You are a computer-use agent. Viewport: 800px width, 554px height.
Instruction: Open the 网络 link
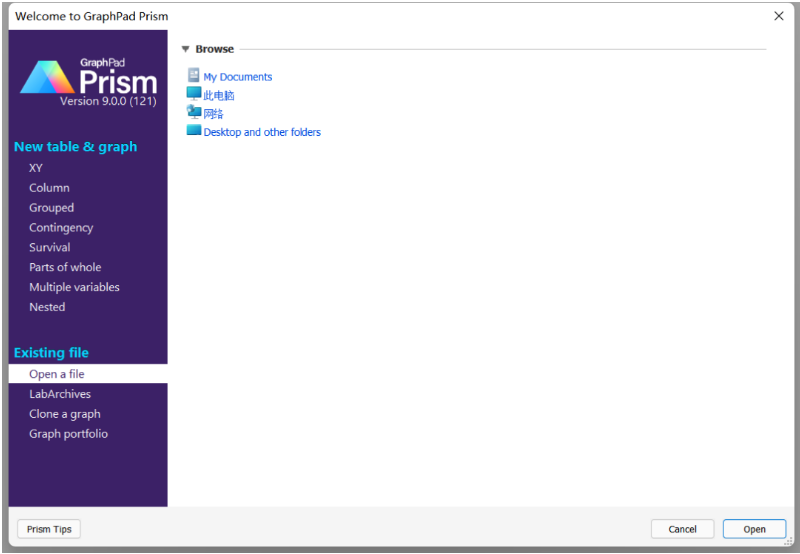pyautogui.click(x=213, y=114)
